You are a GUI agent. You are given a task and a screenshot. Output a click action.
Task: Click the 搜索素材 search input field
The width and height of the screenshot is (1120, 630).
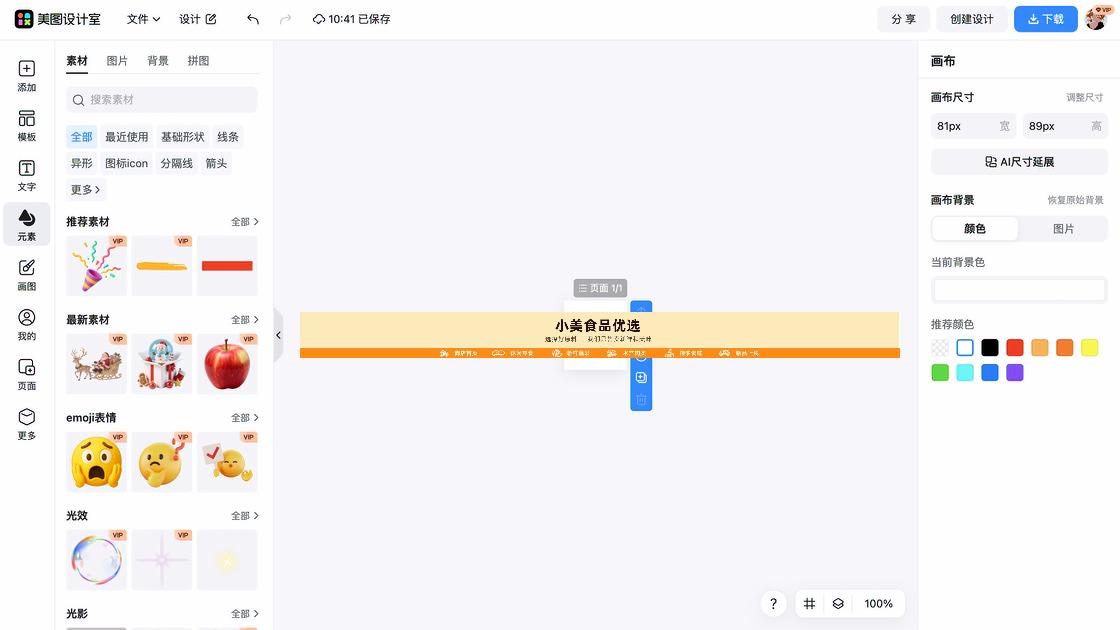pos(160,100)
